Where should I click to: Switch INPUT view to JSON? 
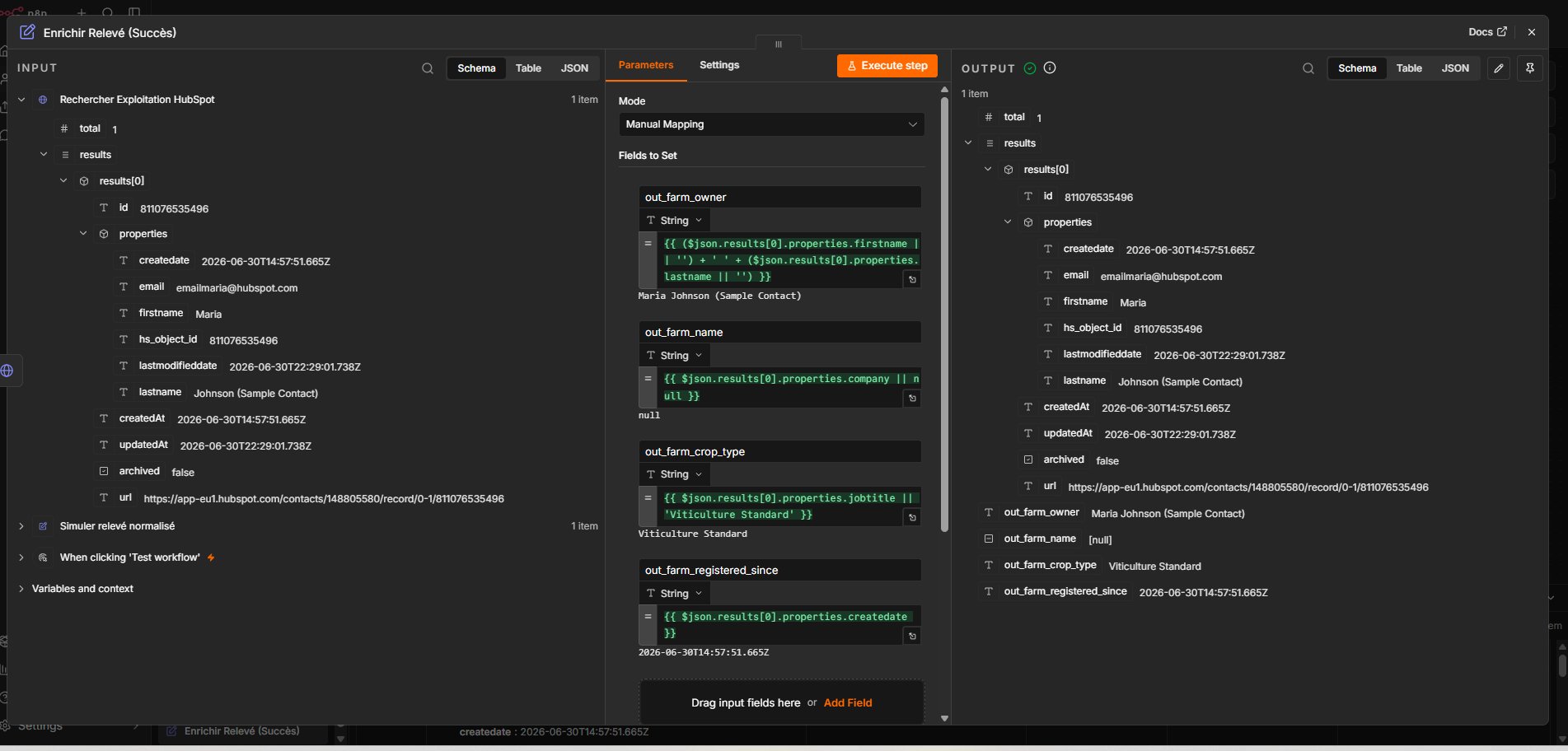point(574,68)
